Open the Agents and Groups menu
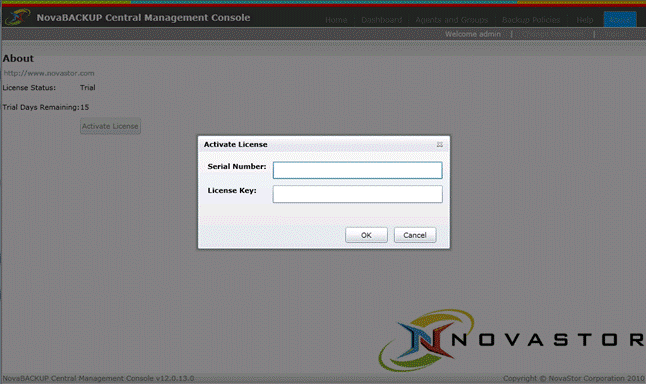646x384 pixels. (452, 20)
